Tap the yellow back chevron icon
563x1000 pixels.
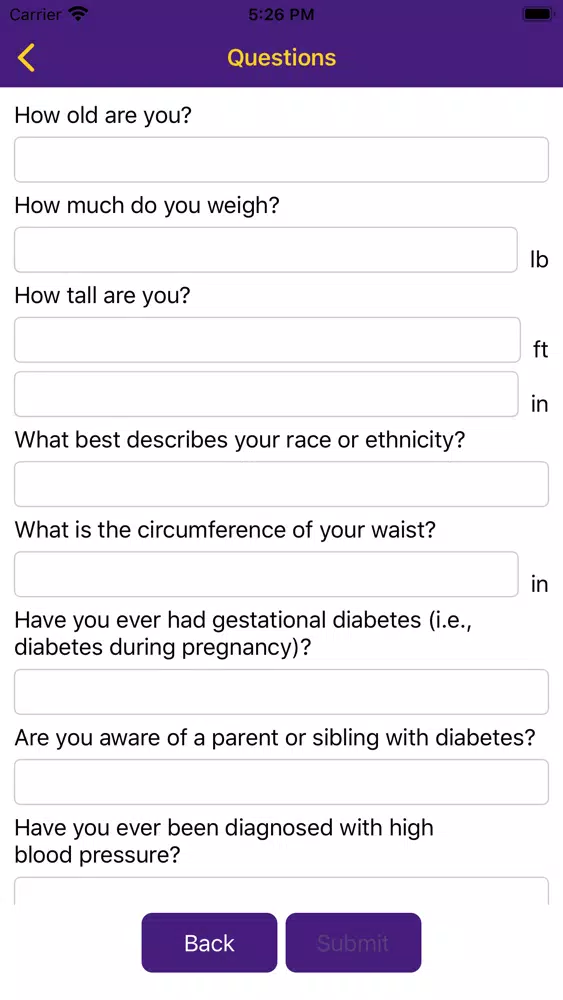(x=26, y=57)
